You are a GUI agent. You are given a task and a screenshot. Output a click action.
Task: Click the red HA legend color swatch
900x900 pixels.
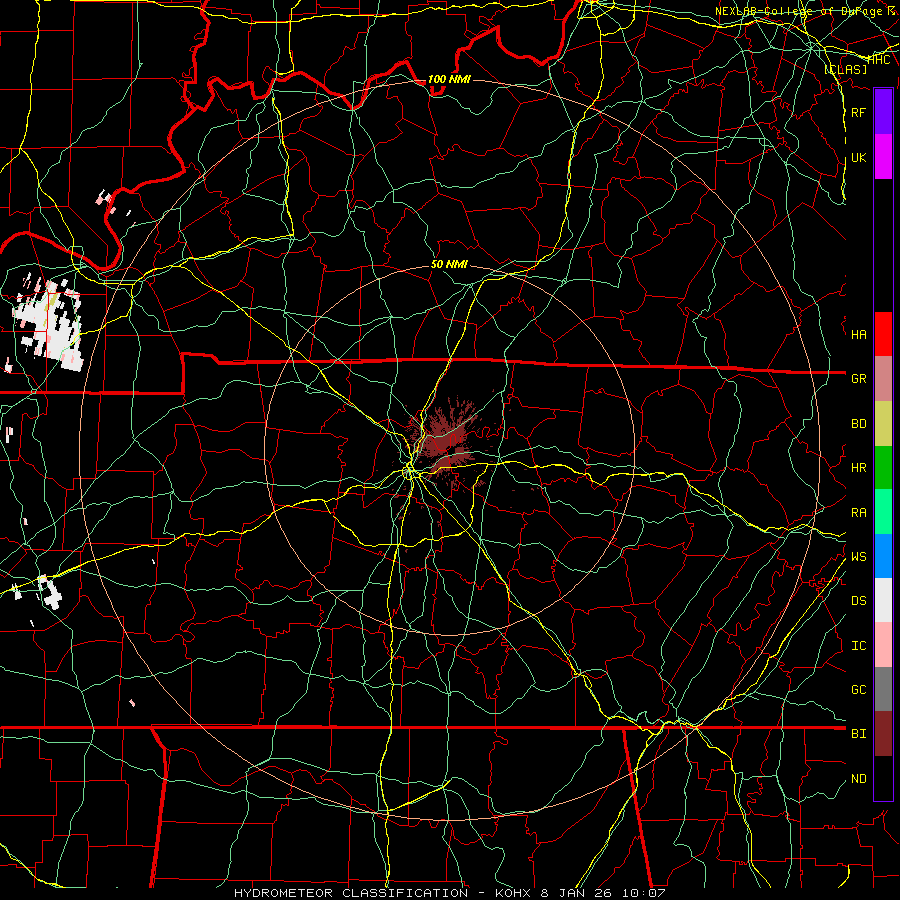point(883,334)
